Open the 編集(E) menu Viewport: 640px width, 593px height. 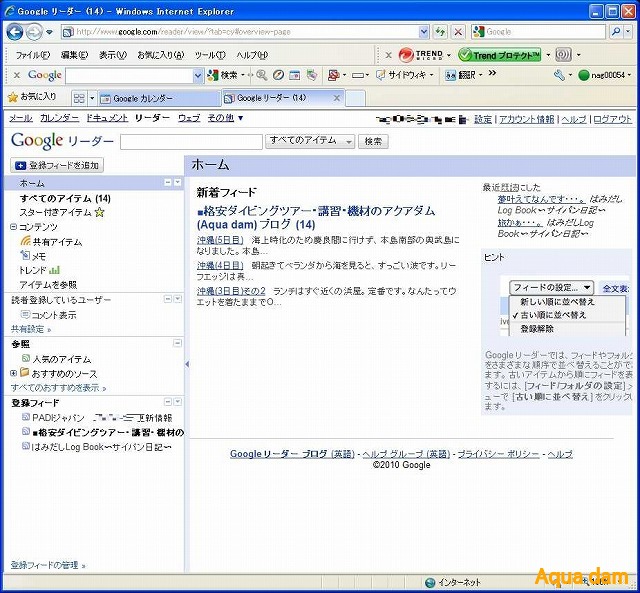pos(74,55)
